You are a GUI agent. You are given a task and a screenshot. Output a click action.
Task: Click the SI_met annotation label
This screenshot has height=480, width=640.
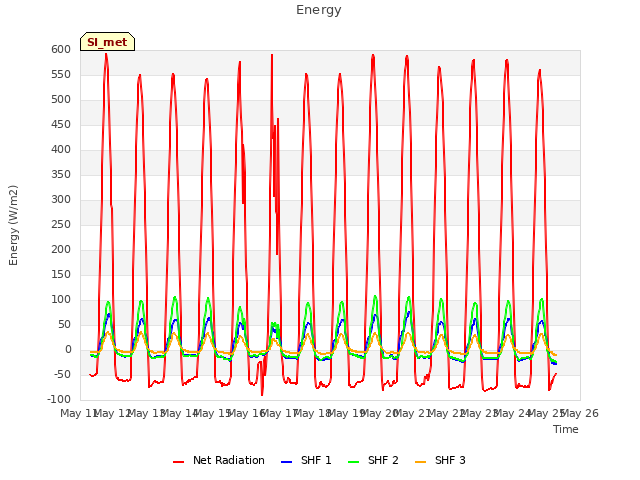pos(107,42)
